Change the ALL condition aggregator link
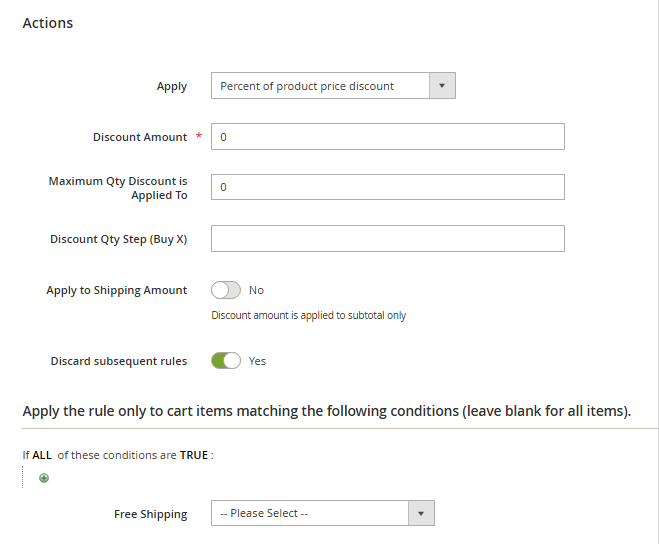Image resolution: width=659 pixels, height=544 pixels. coord(42,455)
